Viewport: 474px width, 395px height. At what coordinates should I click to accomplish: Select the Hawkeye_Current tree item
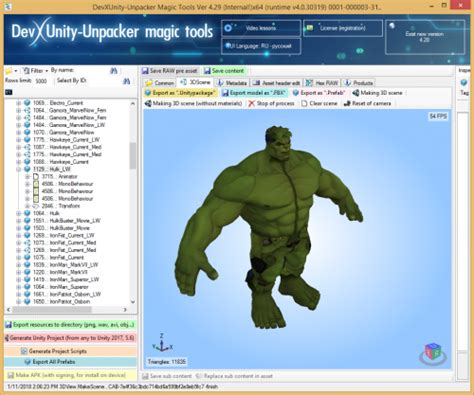coord(61,162)
